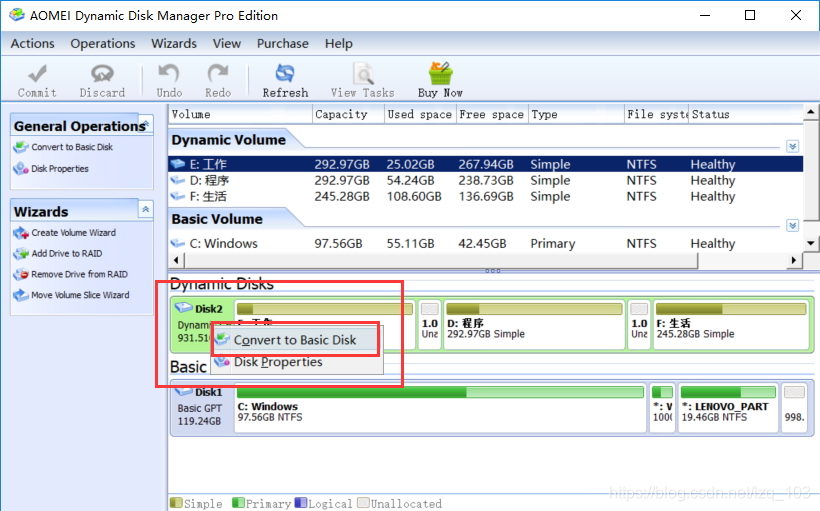Click the File system column header

coord(657,115)
